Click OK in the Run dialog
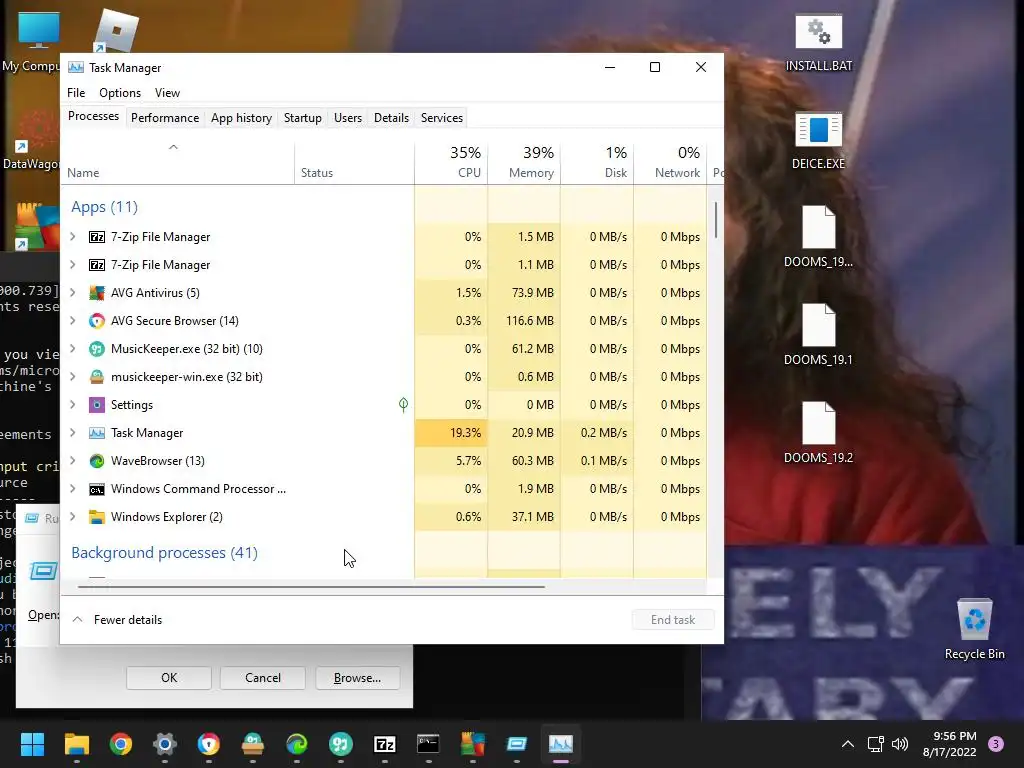The width and height of the screenshot is (1024, 768). coord(169,678)
